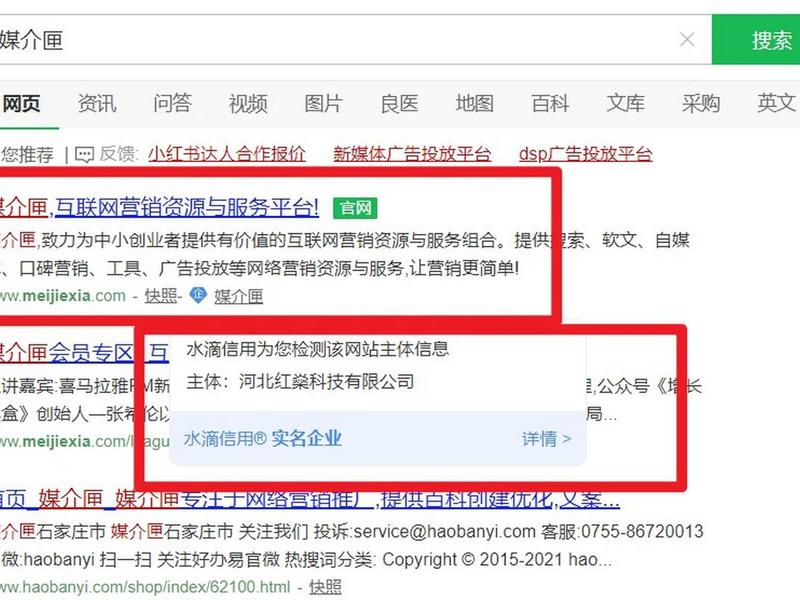Open 快照 for the haobanyi.com result
This screenshot has width=800, height=600.
[x=325, y=587]
